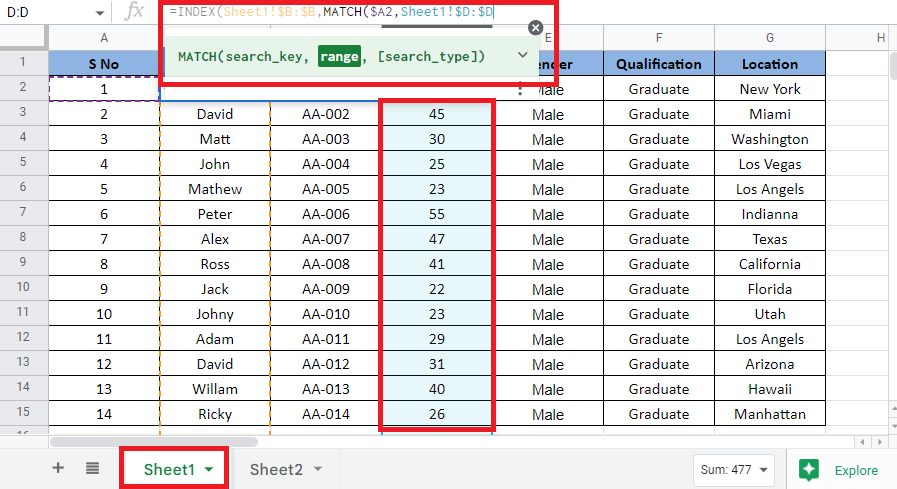The image size is (897, 489).
Task: Open the Sheet2 tab dropdown arrow
Action: click(x=318, y=469)
